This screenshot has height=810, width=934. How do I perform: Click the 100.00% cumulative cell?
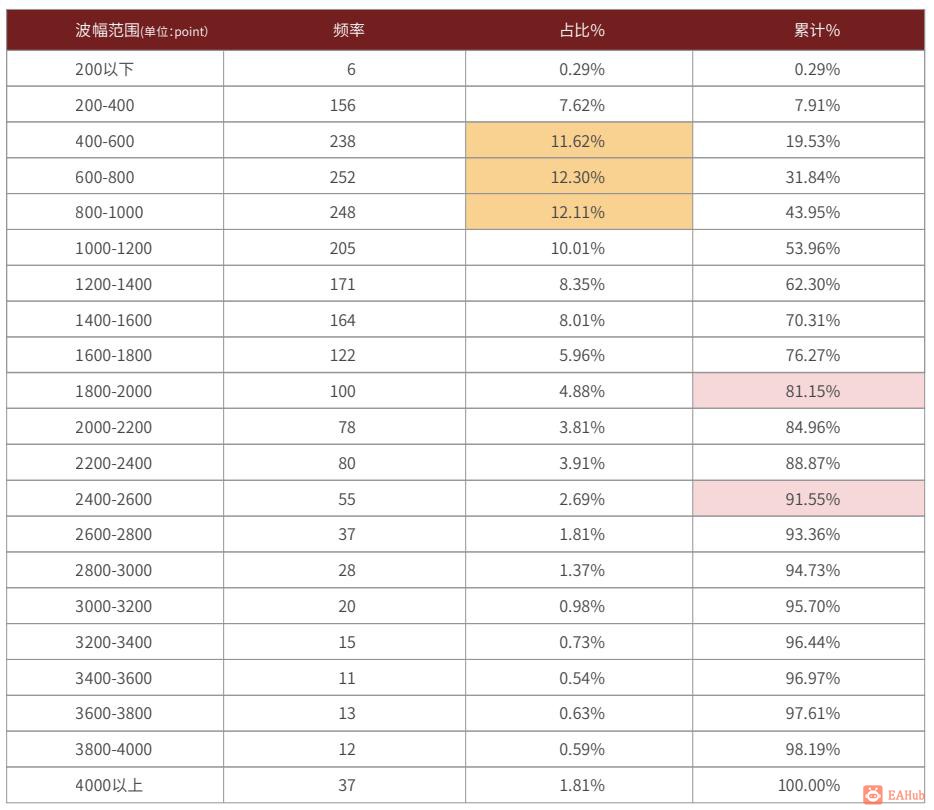click(x=808, y=785)
